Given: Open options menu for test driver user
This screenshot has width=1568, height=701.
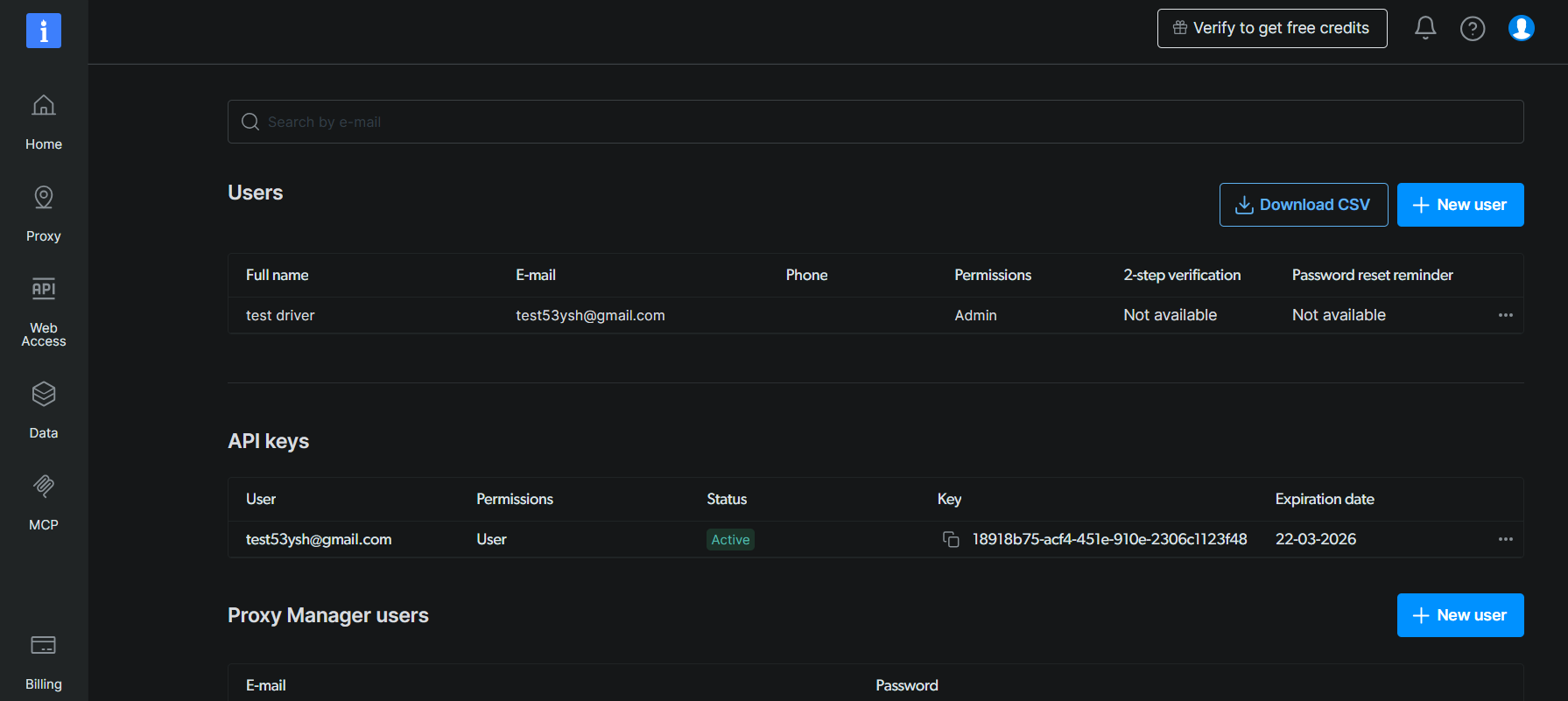Looking at the screenshot, I should [1505, 315].
